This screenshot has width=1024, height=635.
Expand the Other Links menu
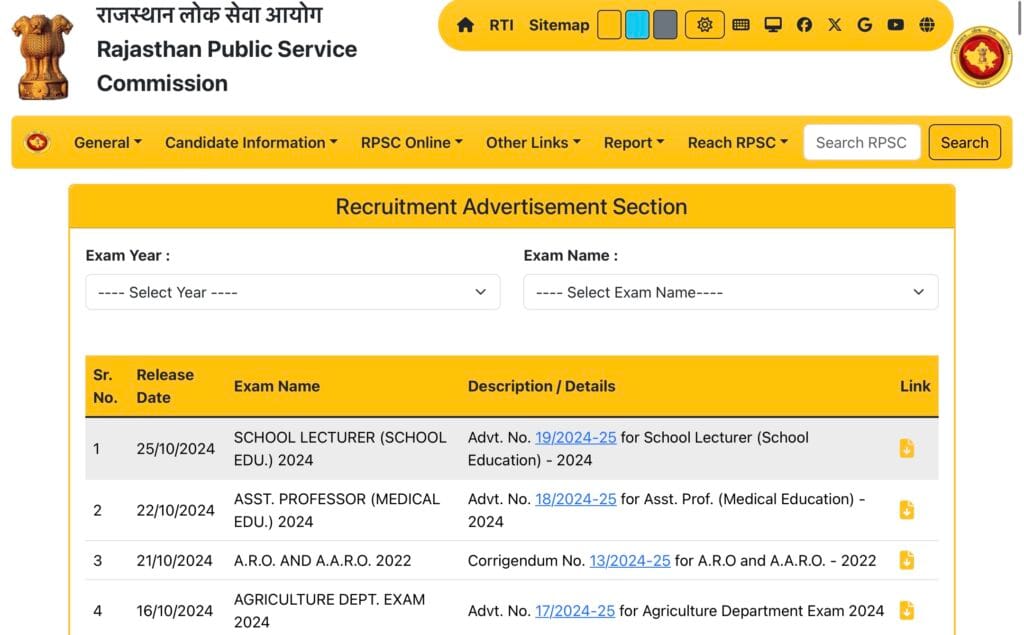(533, 142)
